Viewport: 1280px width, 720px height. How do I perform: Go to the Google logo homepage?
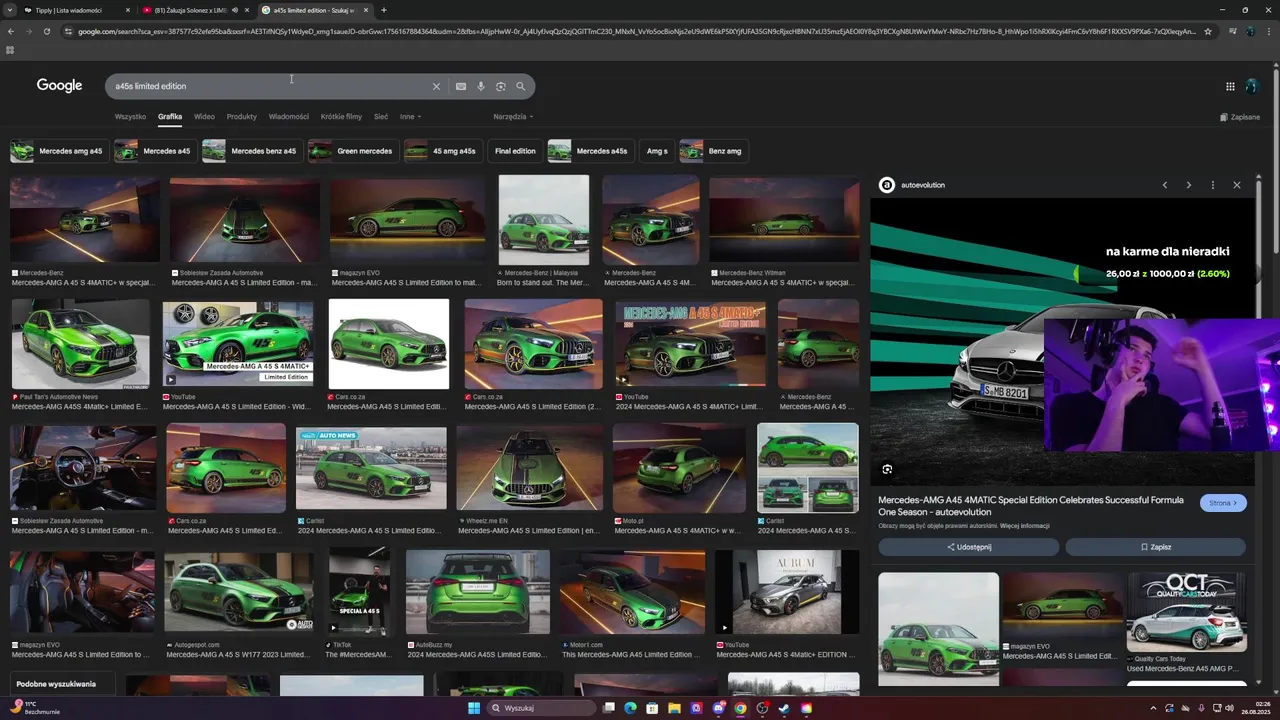60,86
